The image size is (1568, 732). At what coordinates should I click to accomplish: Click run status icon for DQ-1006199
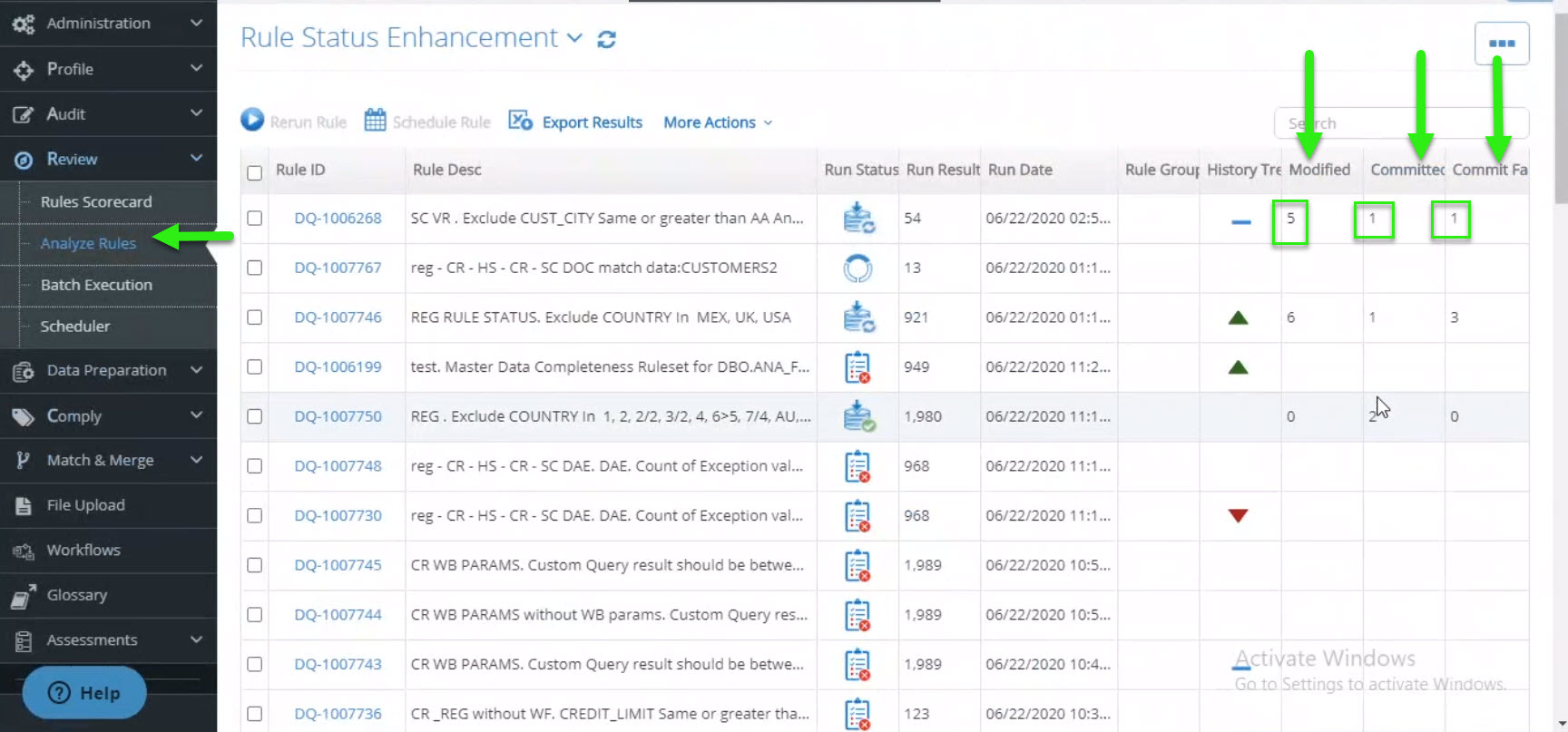click(857, 367)
